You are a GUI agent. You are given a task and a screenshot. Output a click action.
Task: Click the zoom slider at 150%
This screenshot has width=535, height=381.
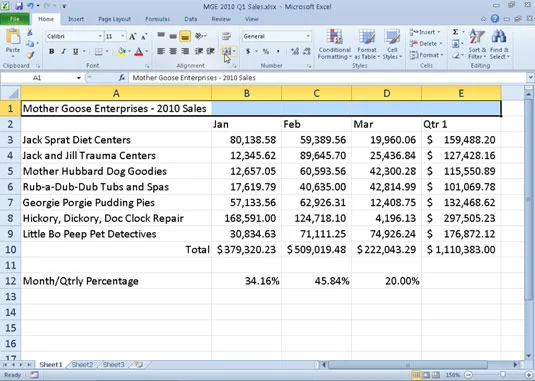[x=503, y=375]
